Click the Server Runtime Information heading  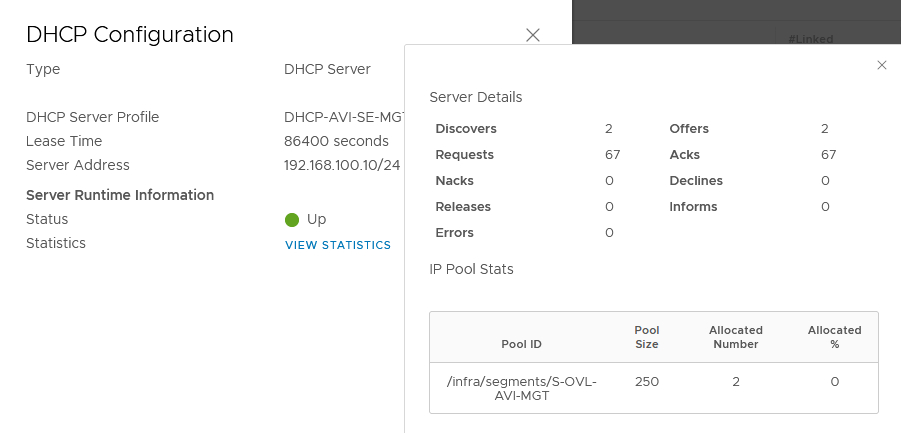(120, 195)
